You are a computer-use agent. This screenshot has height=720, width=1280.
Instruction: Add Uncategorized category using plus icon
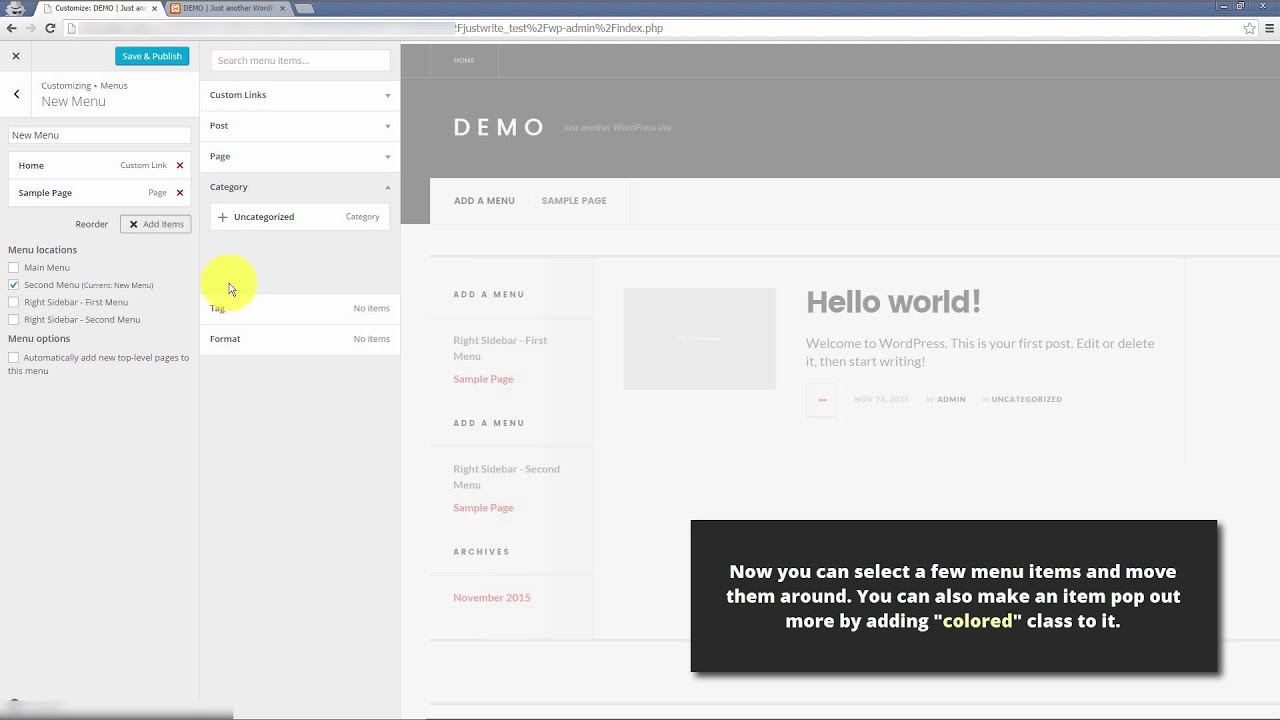tap(222, 217)
